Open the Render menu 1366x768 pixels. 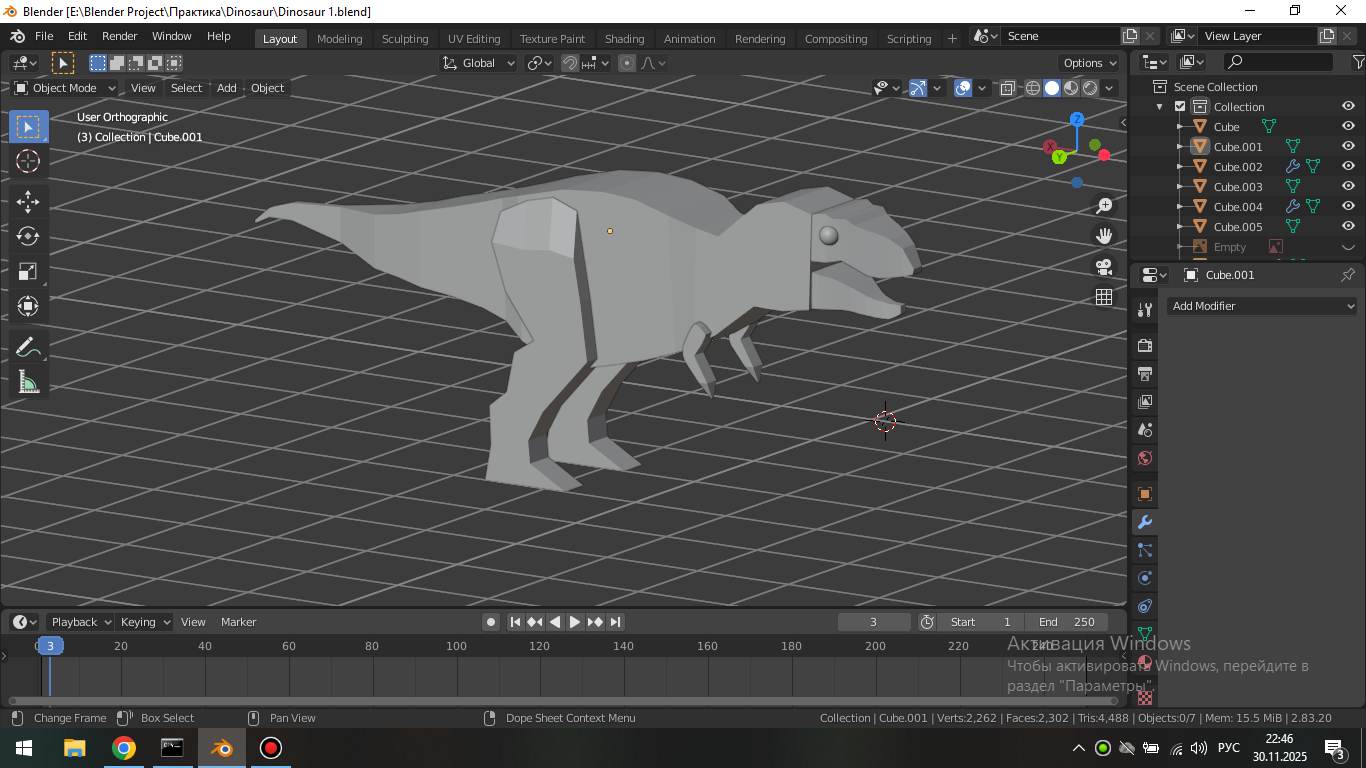(x=120, y=36)
